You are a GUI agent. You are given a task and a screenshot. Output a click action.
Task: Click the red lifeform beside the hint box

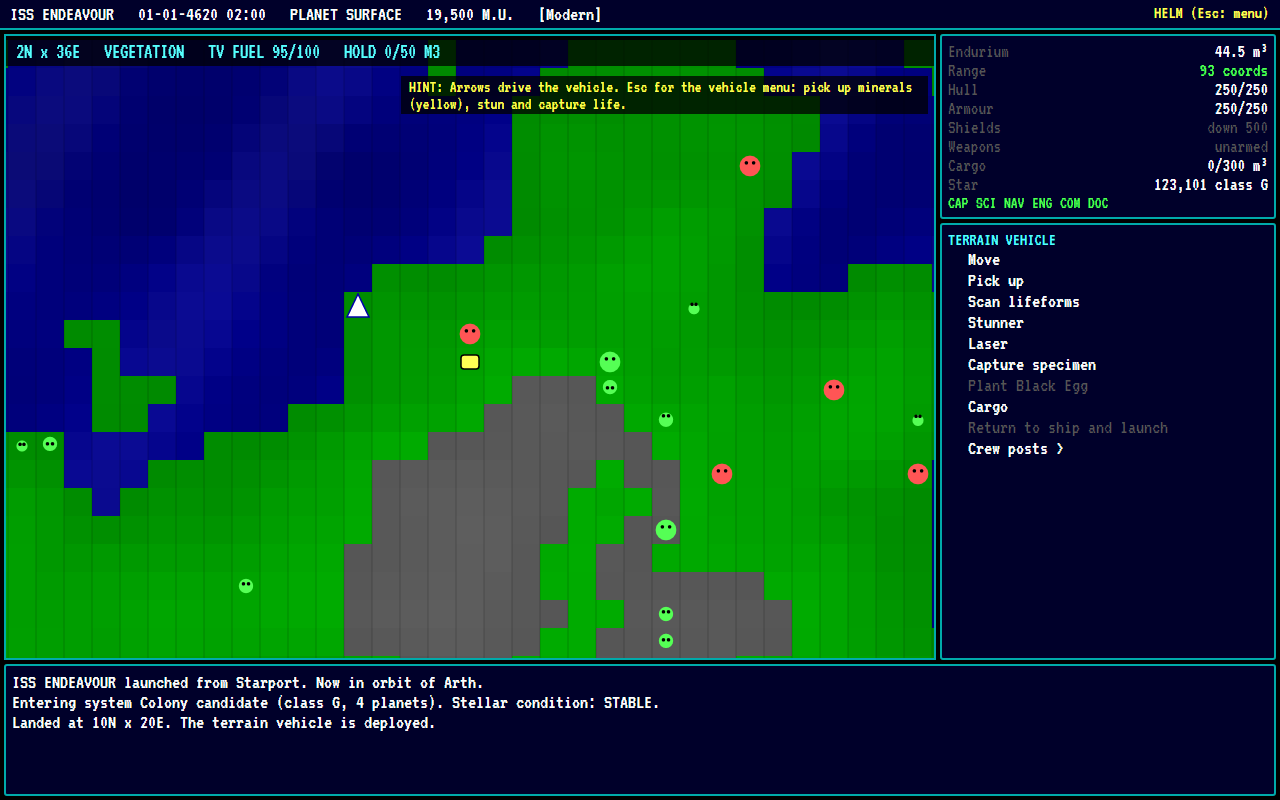750,166
